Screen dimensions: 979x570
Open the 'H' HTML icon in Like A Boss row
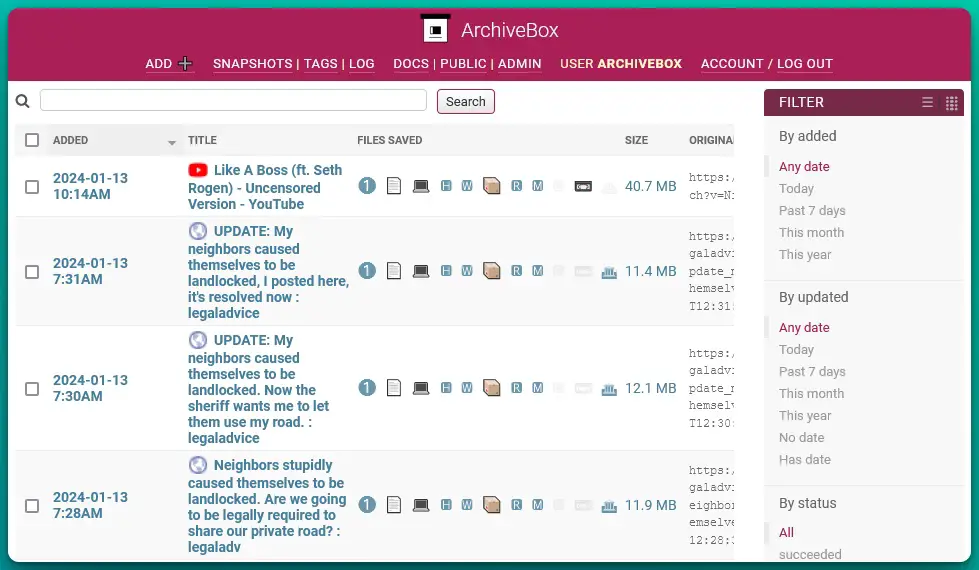[446, 185]
